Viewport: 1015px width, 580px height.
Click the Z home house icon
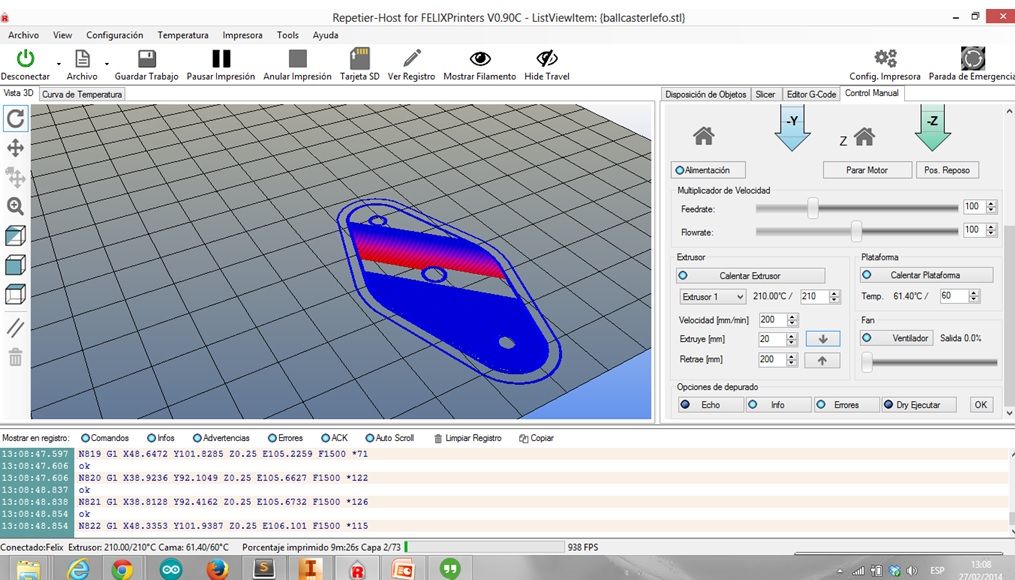pos(864,137)
